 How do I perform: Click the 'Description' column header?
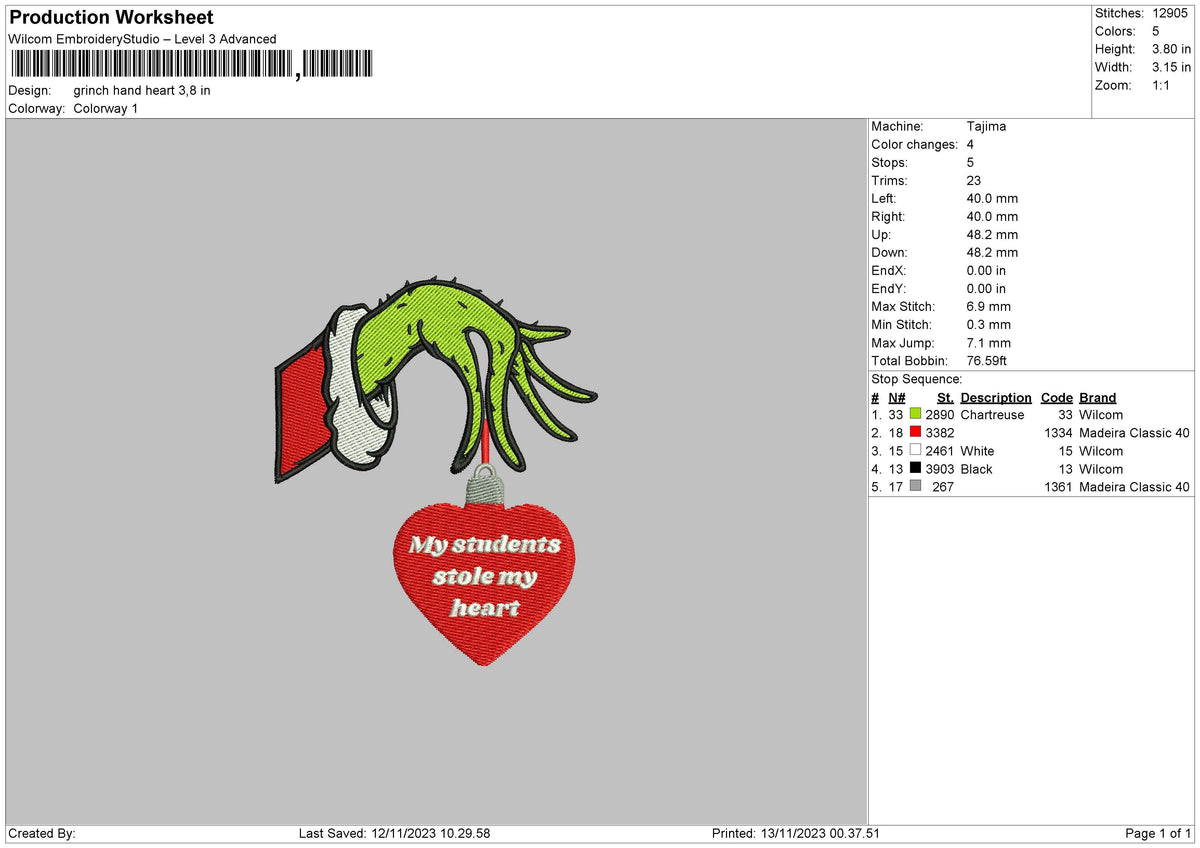click(996, 398)
